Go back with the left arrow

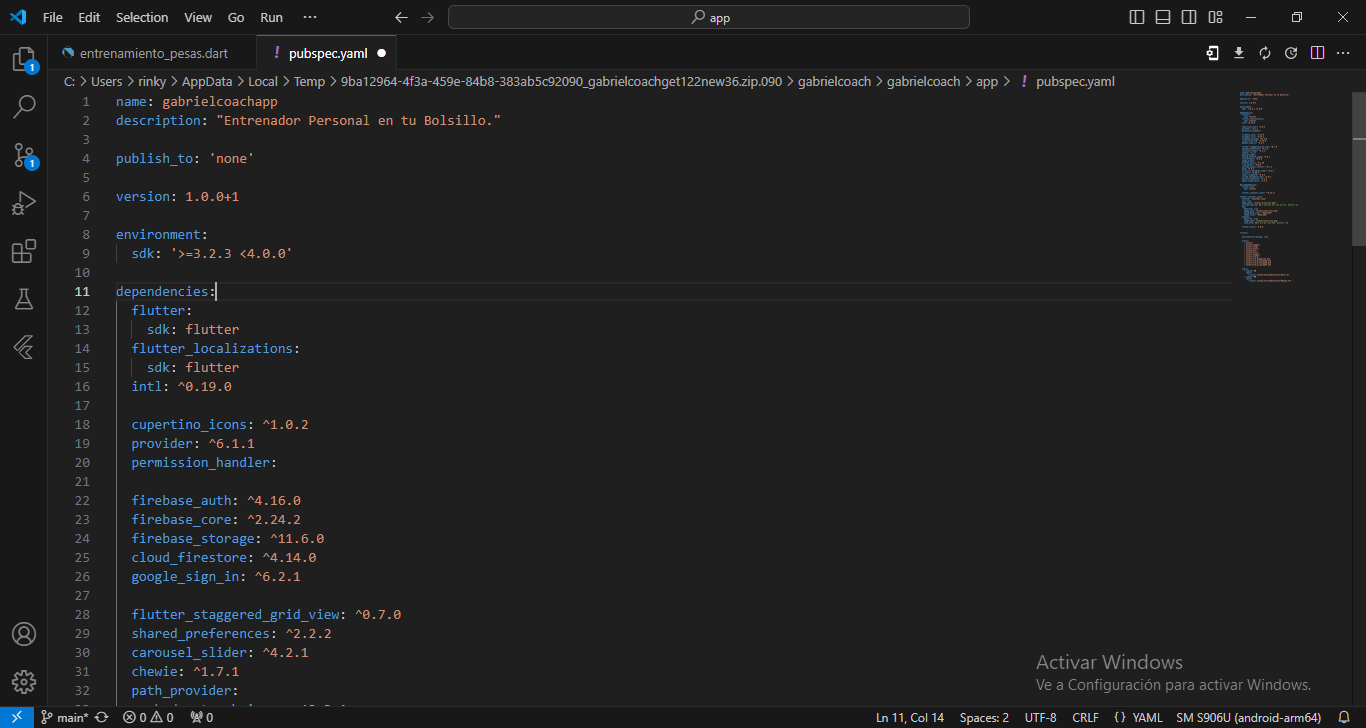coord(401,17)
